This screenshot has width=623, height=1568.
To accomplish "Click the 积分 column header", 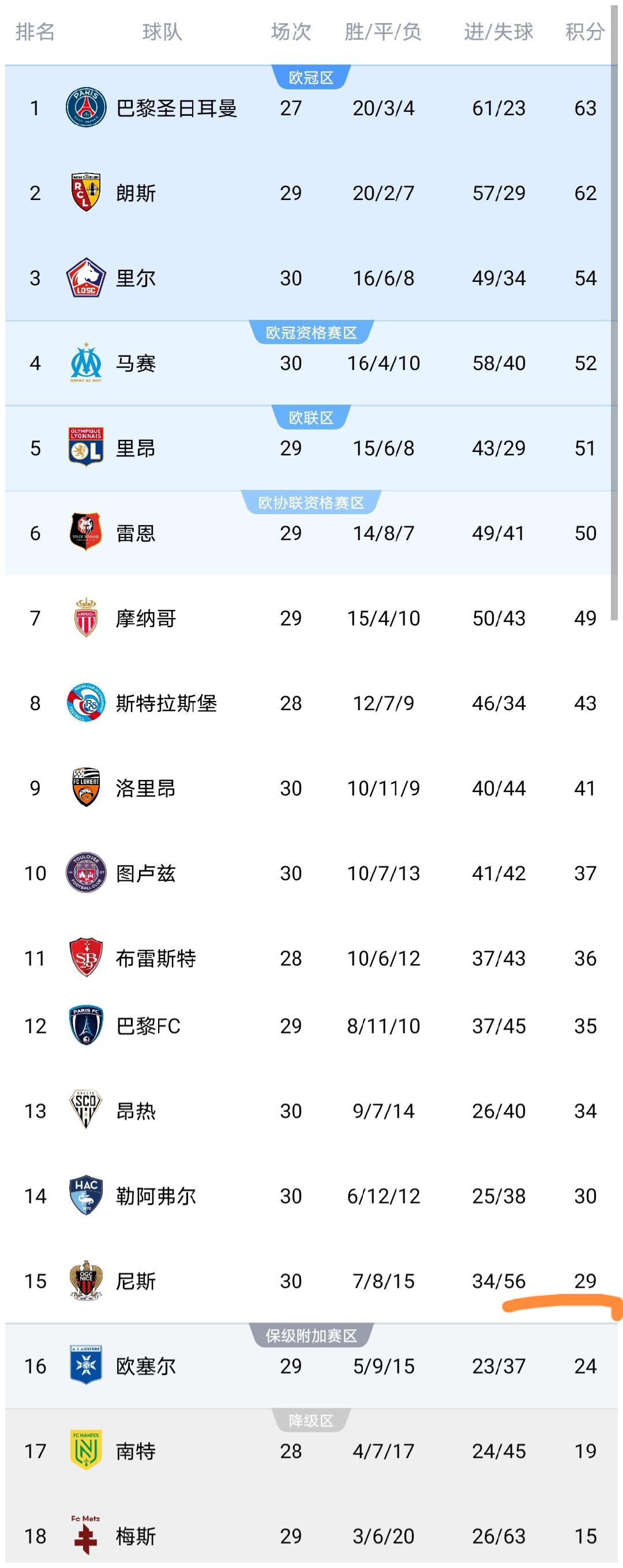I will coord(584,32).
